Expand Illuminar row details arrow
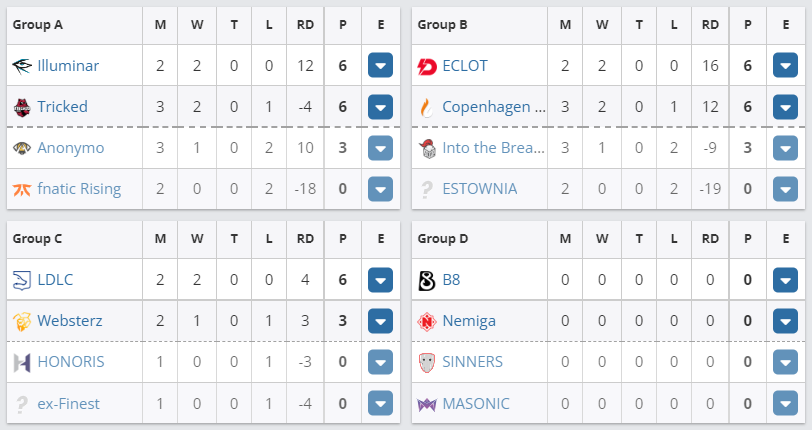The height and width of the screenshot is (430, 812). [380, 67]
